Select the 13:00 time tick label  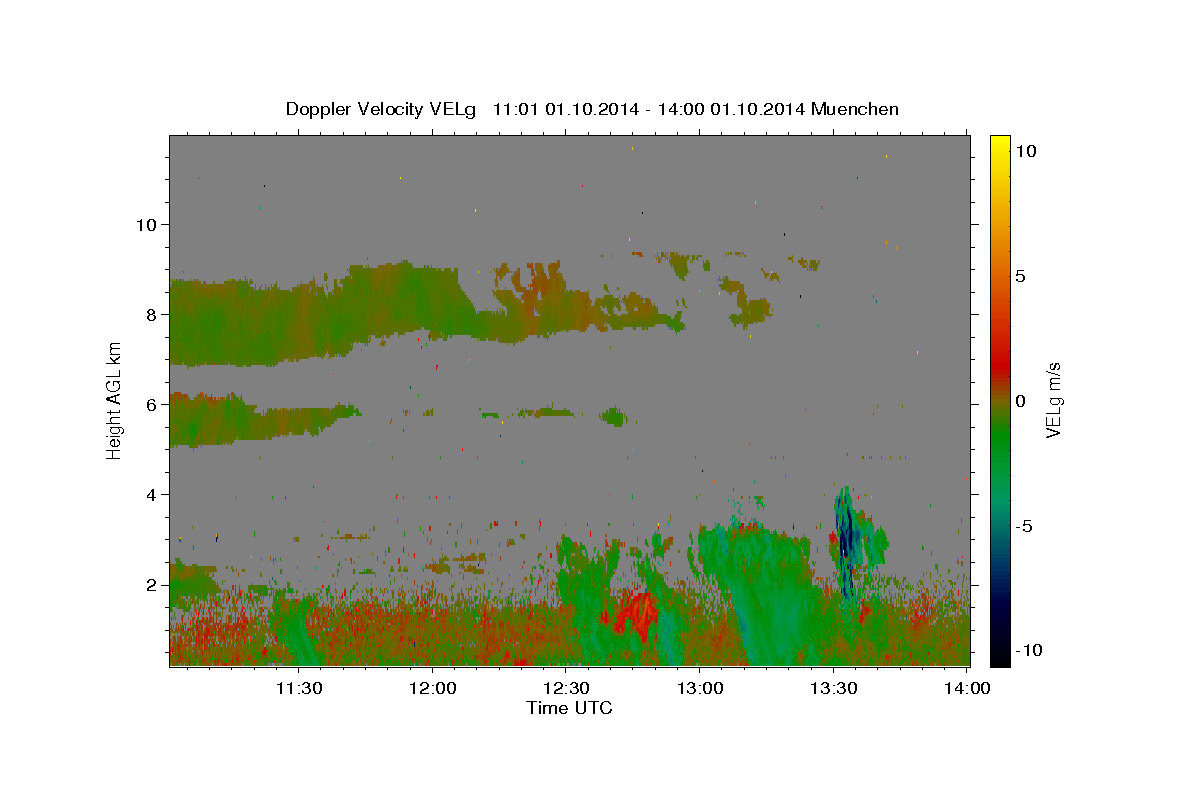pos(701,689)
